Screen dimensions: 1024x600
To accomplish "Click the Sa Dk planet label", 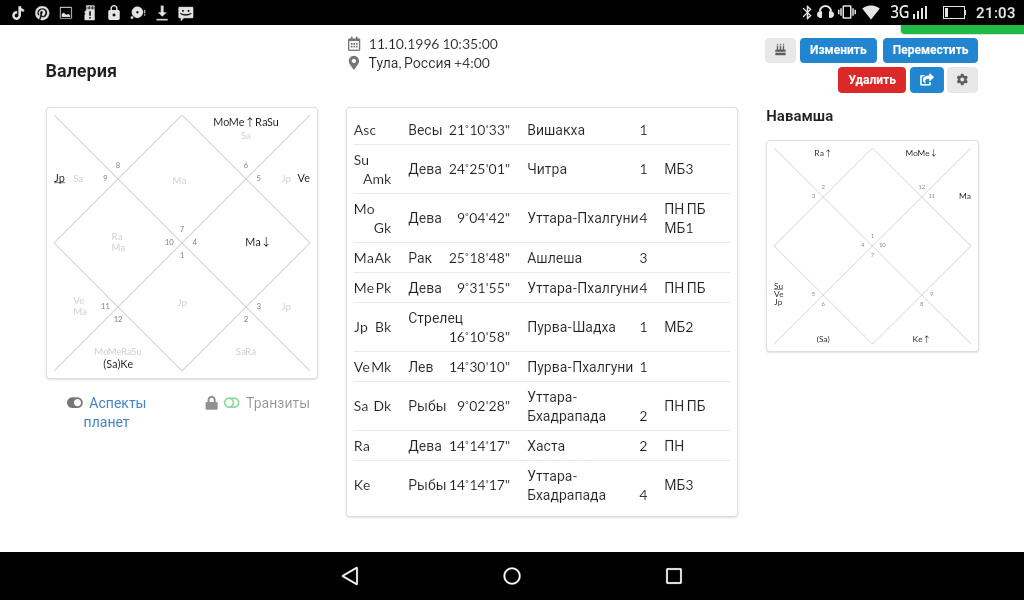I will 372,406.
